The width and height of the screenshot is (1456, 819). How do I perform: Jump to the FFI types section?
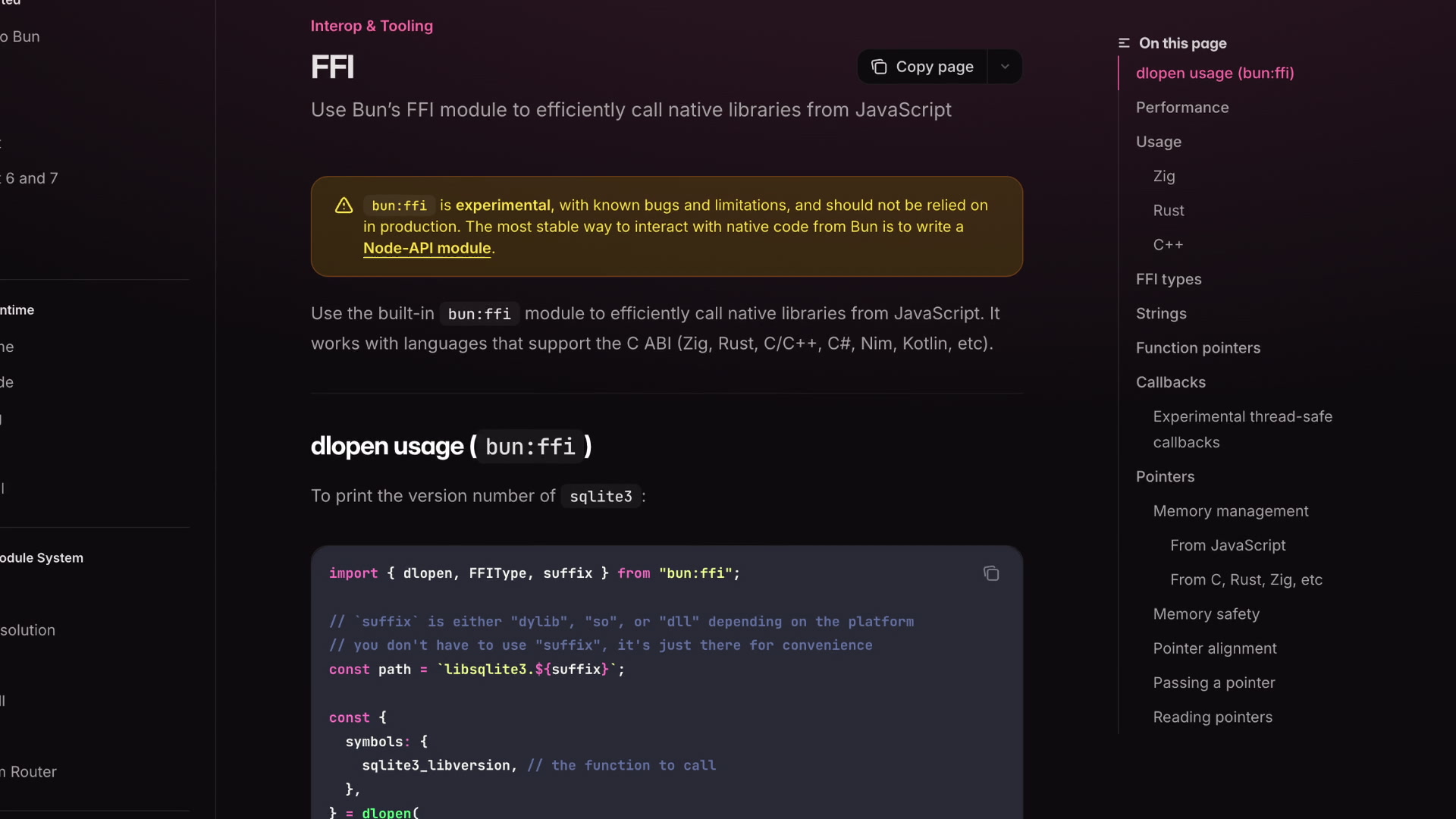tap(1169, 279)
